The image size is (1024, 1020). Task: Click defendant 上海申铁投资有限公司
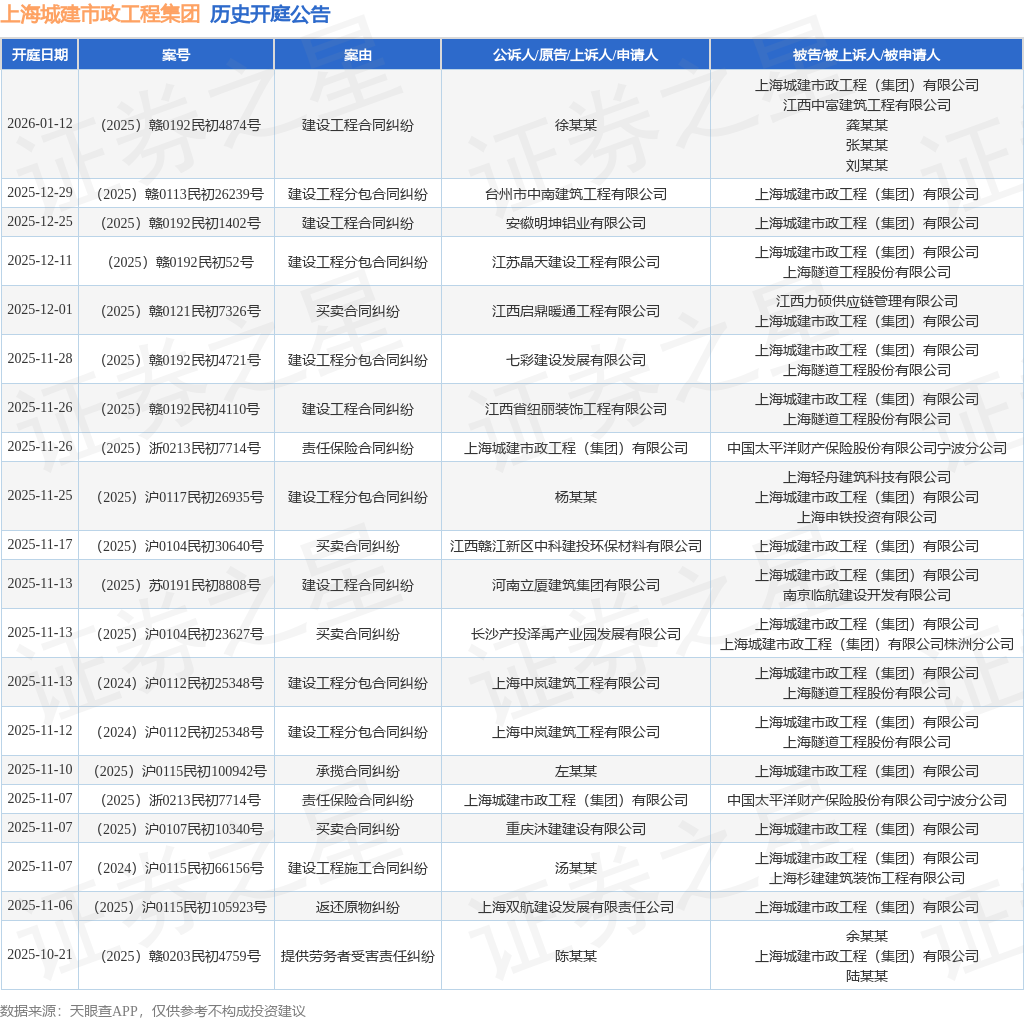point(867,517)
